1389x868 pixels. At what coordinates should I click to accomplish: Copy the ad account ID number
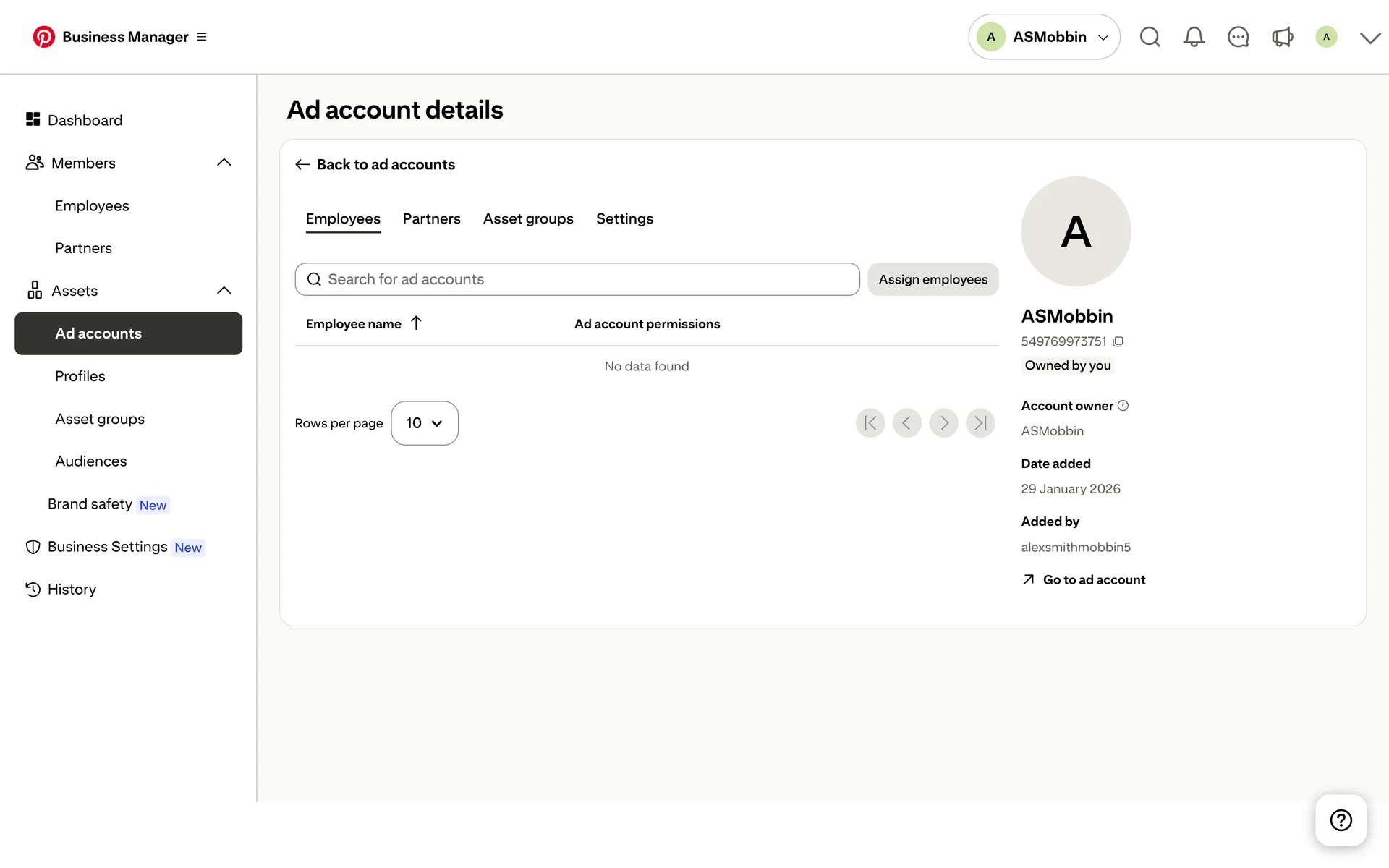point(1118,341)
